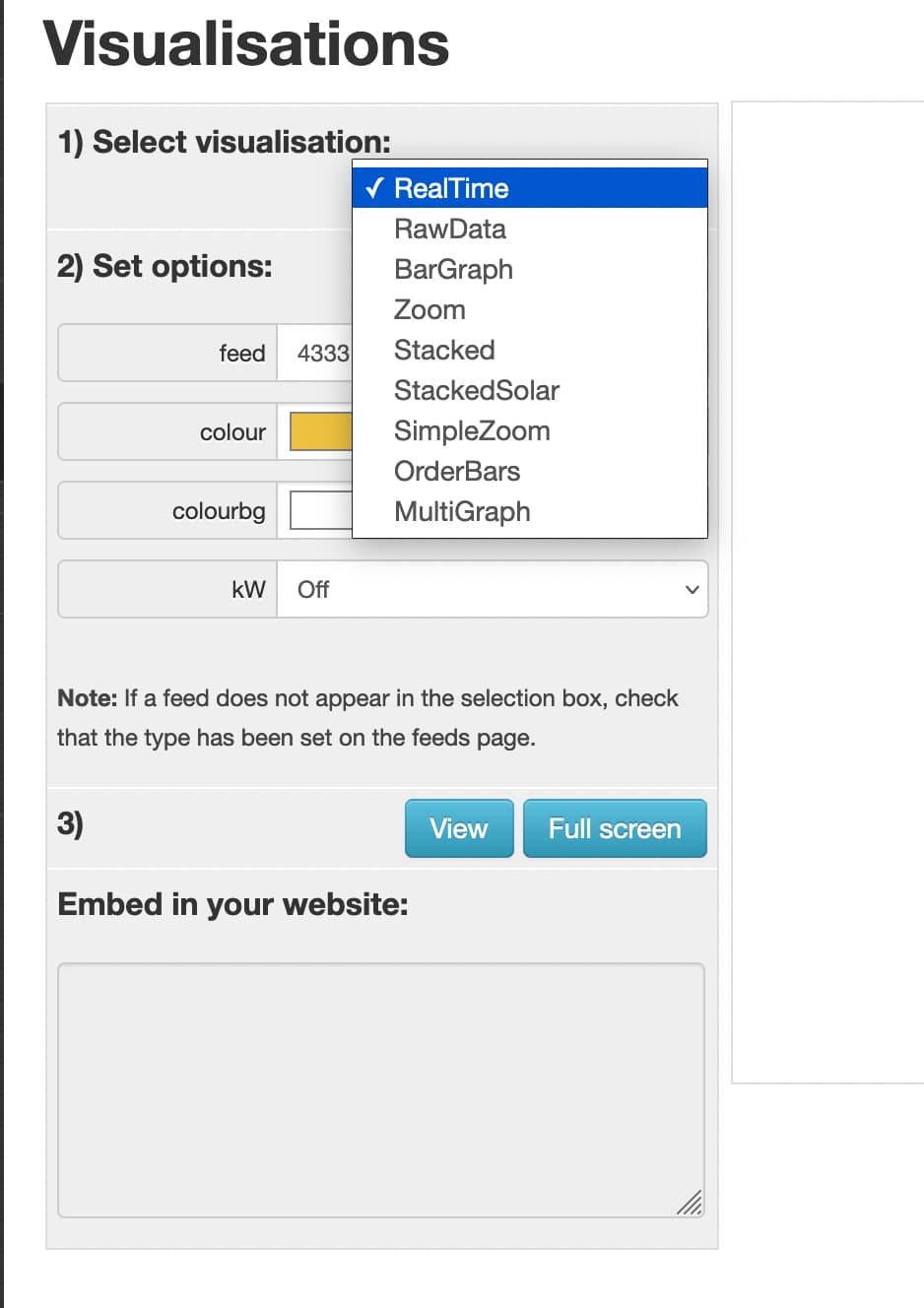This screenshot has height=1308, width=924.
Task: Click the checkmark beside RealTime
Action: [373, 188]
